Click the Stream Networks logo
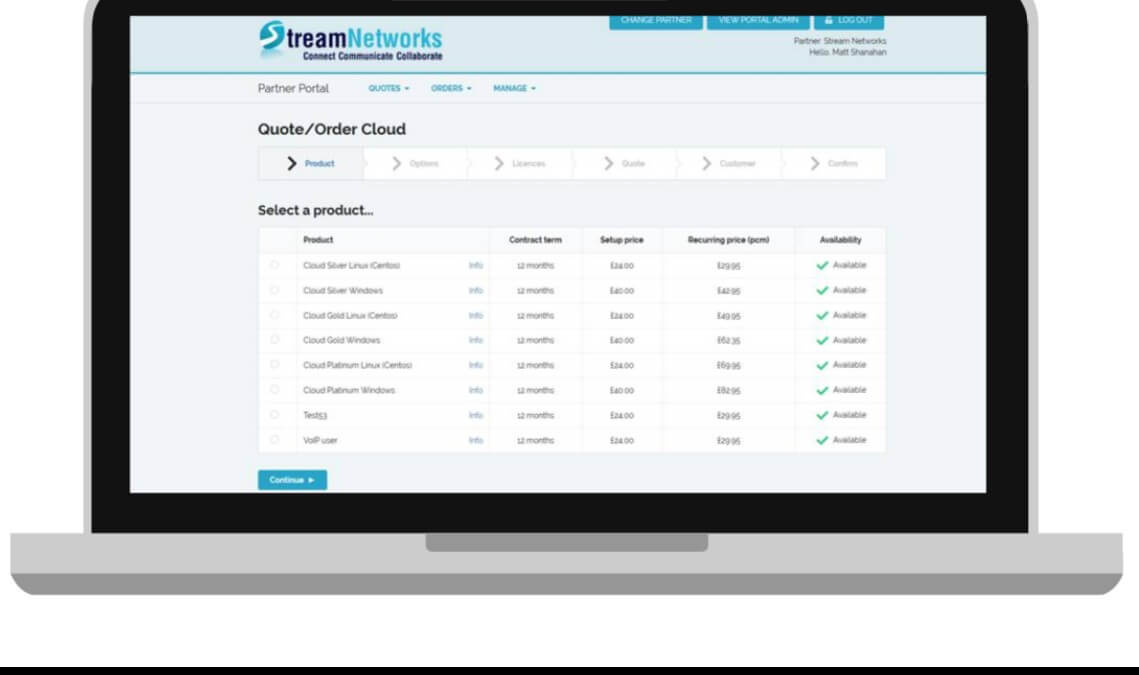This screenshot has height=675, width=1139. click(349, 41)
